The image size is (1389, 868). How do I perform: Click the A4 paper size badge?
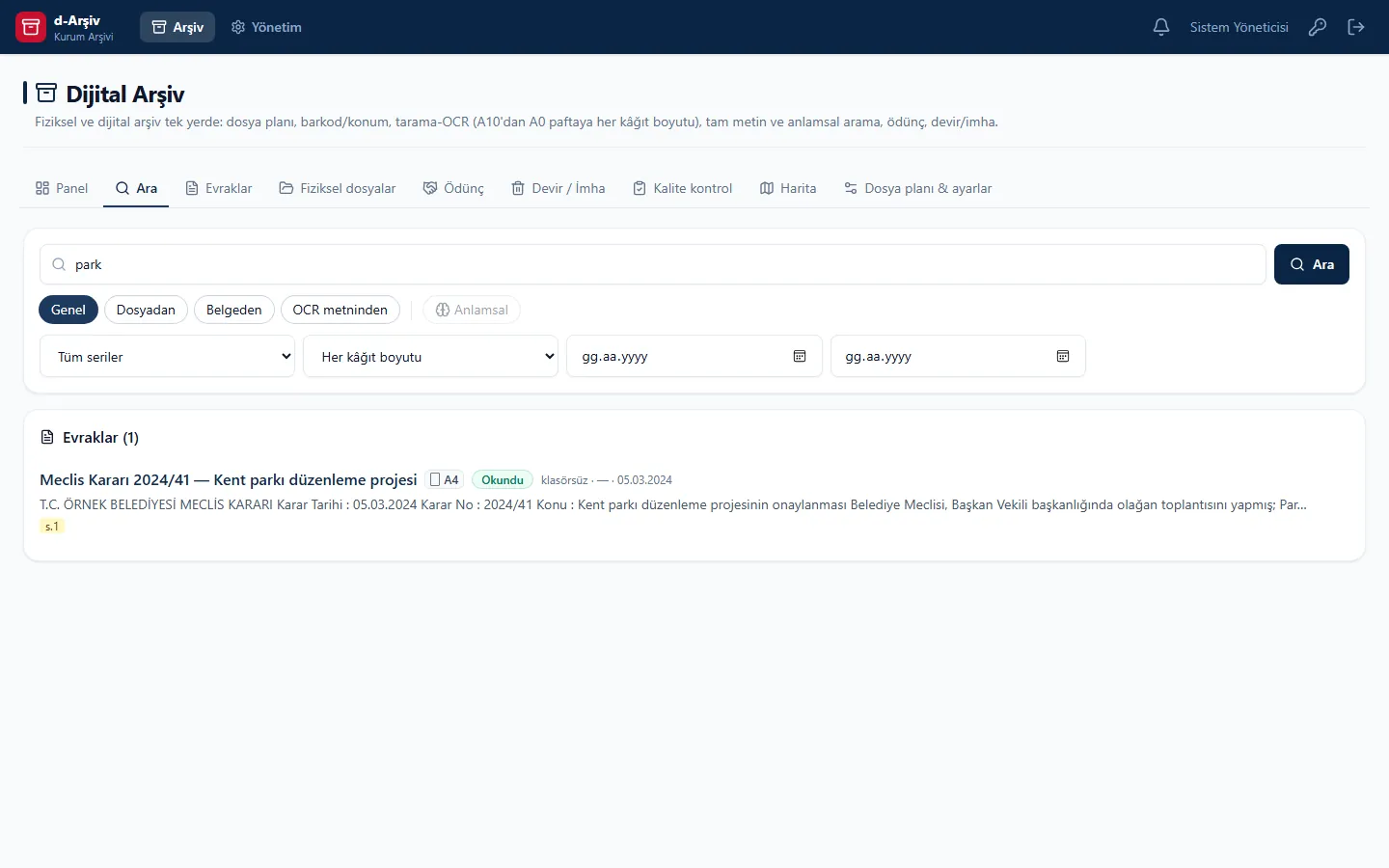click(445, 479)
